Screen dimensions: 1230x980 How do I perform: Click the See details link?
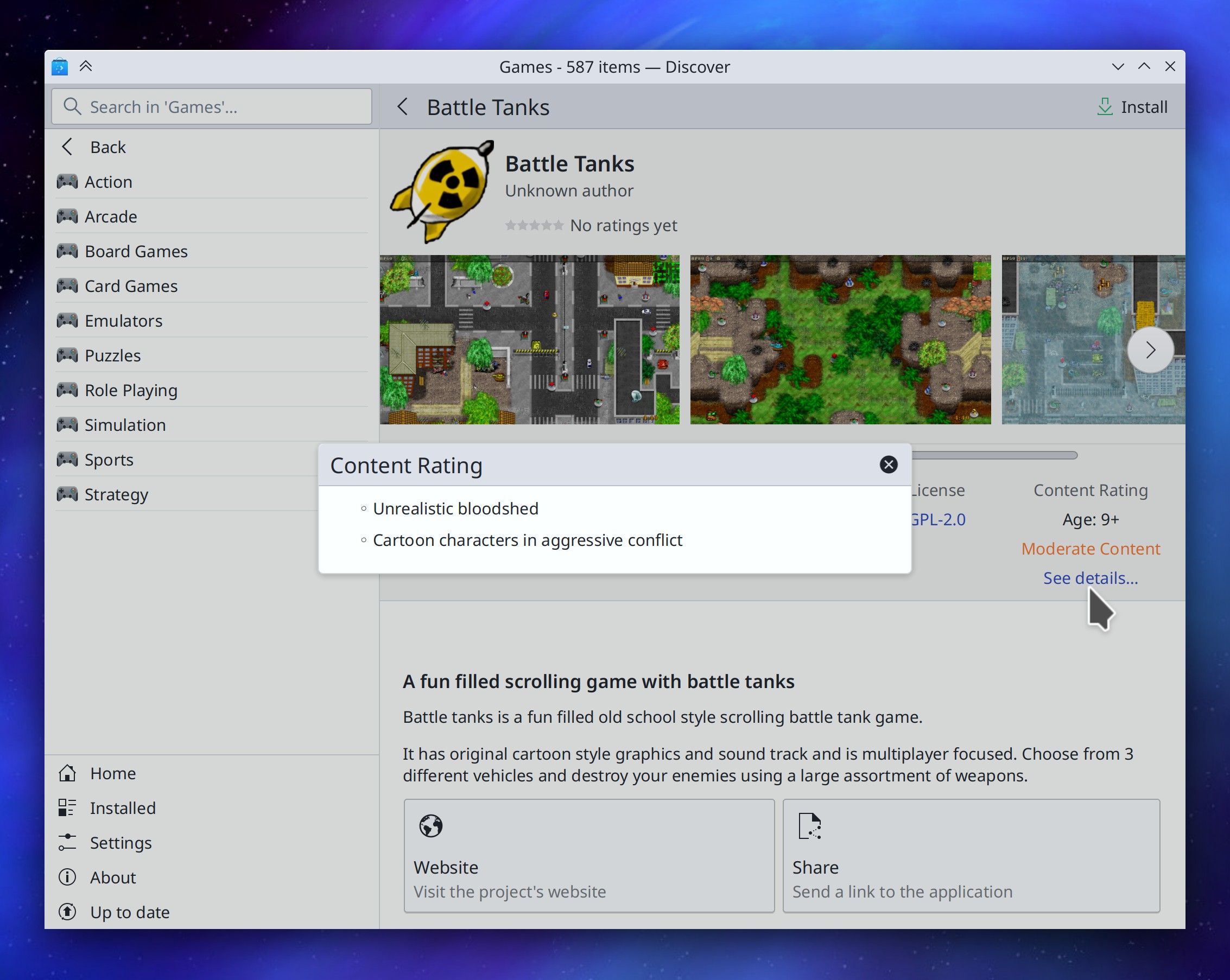tap(1090, 578)
